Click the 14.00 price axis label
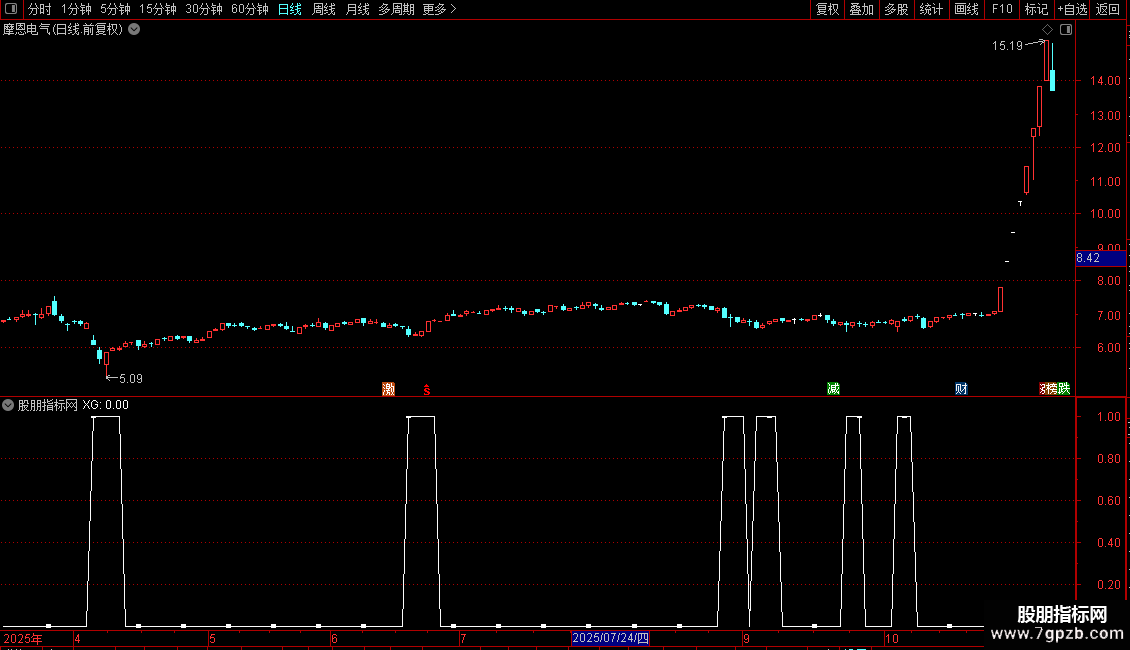The height and width of the screenshot is (650, 1130). click(1105, 81)
